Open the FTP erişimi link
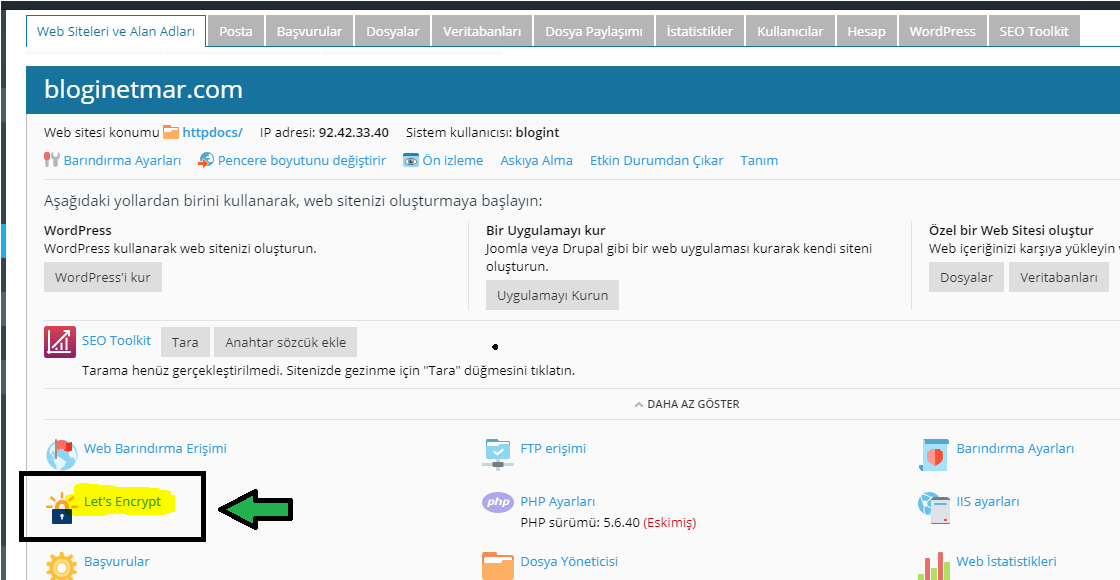This screenshot has height=580, width=1120. pyautogui.click(x=553, y=449)
